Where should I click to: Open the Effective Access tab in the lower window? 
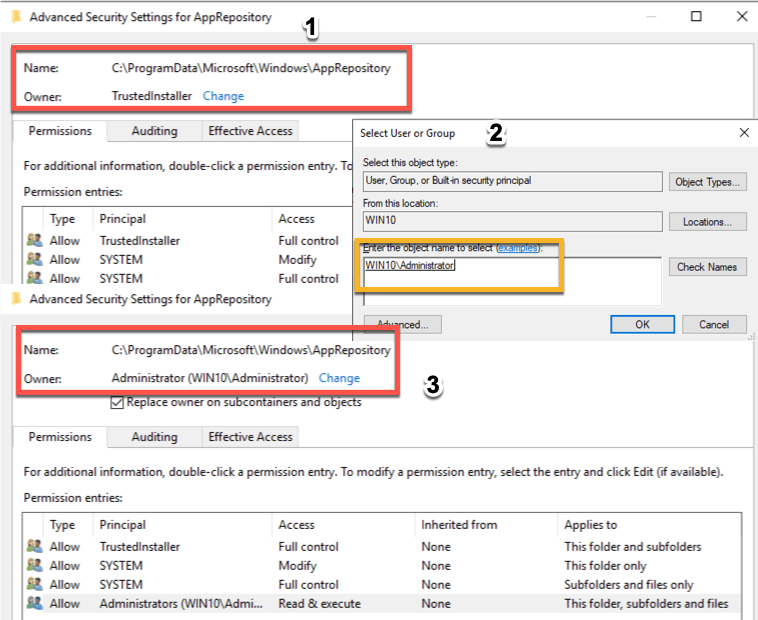pyautogui.click(x=250, y=437)
